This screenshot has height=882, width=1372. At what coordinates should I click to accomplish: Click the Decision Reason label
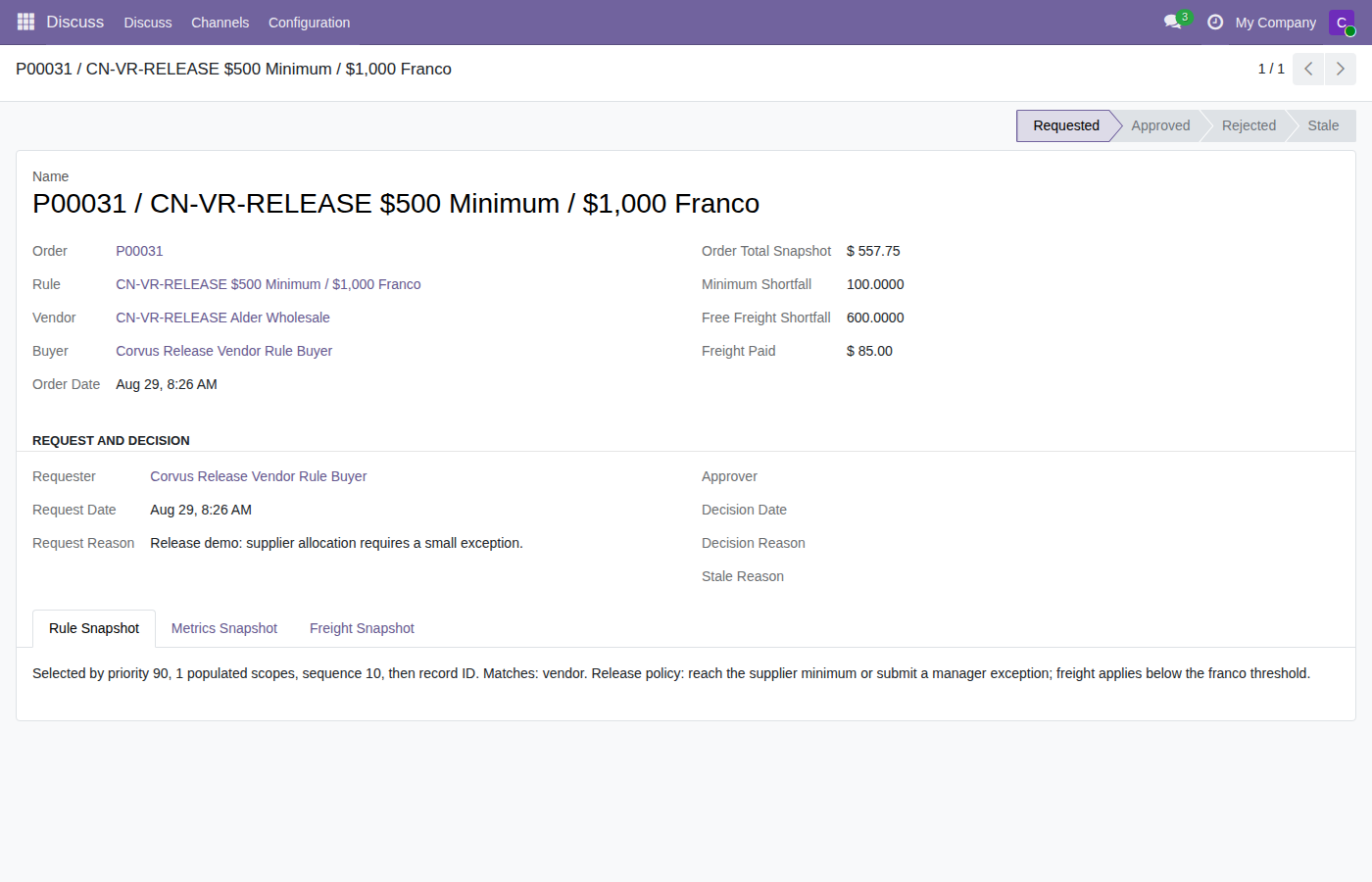point(754,543)
